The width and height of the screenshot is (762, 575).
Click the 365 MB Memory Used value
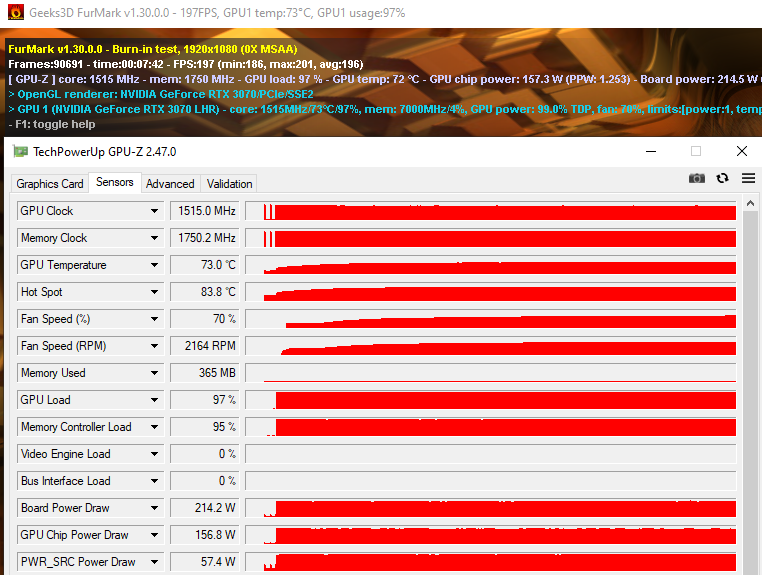coord(205,373)
